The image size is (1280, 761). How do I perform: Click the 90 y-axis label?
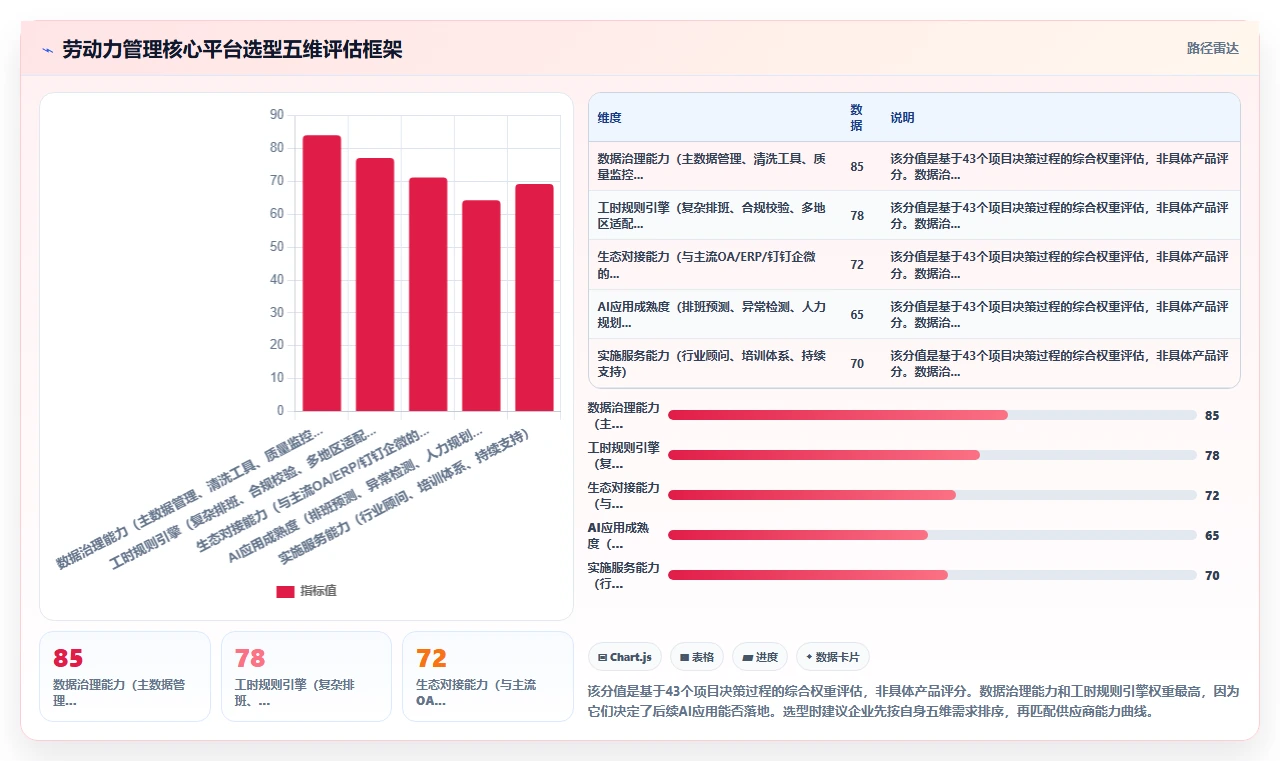[277, 115]
